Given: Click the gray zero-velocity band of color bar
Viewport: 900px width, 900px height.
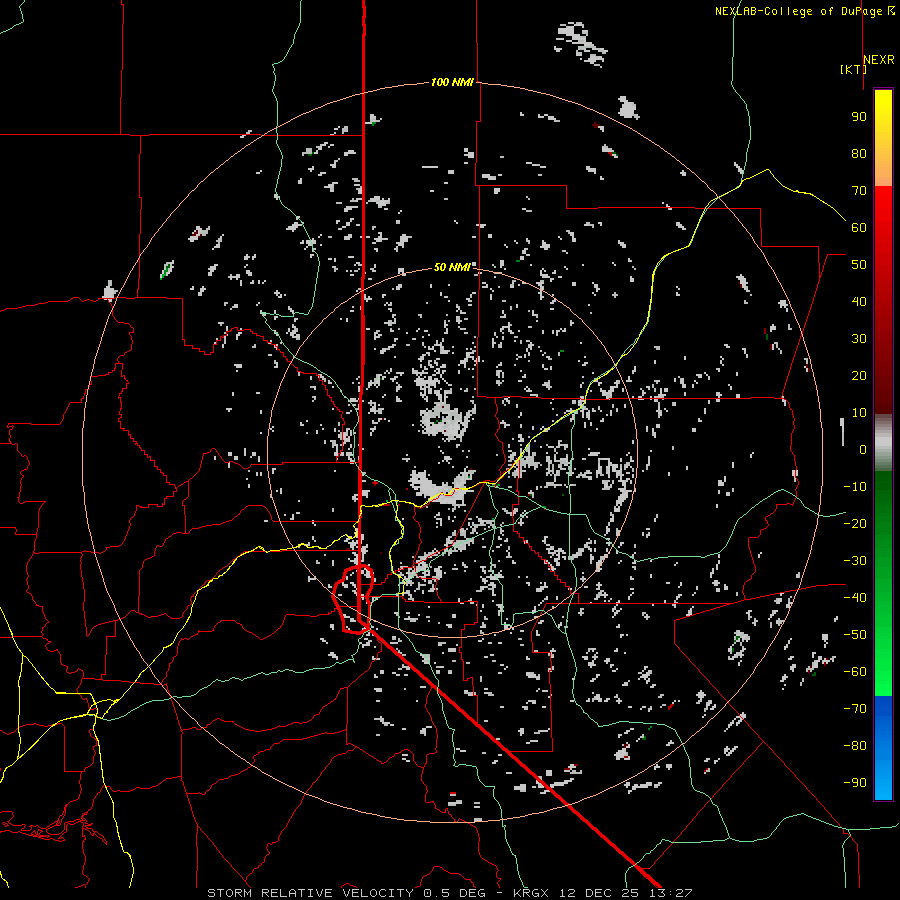Looking at the screenshot, I should pyautogui.click(x=883, y=443).
